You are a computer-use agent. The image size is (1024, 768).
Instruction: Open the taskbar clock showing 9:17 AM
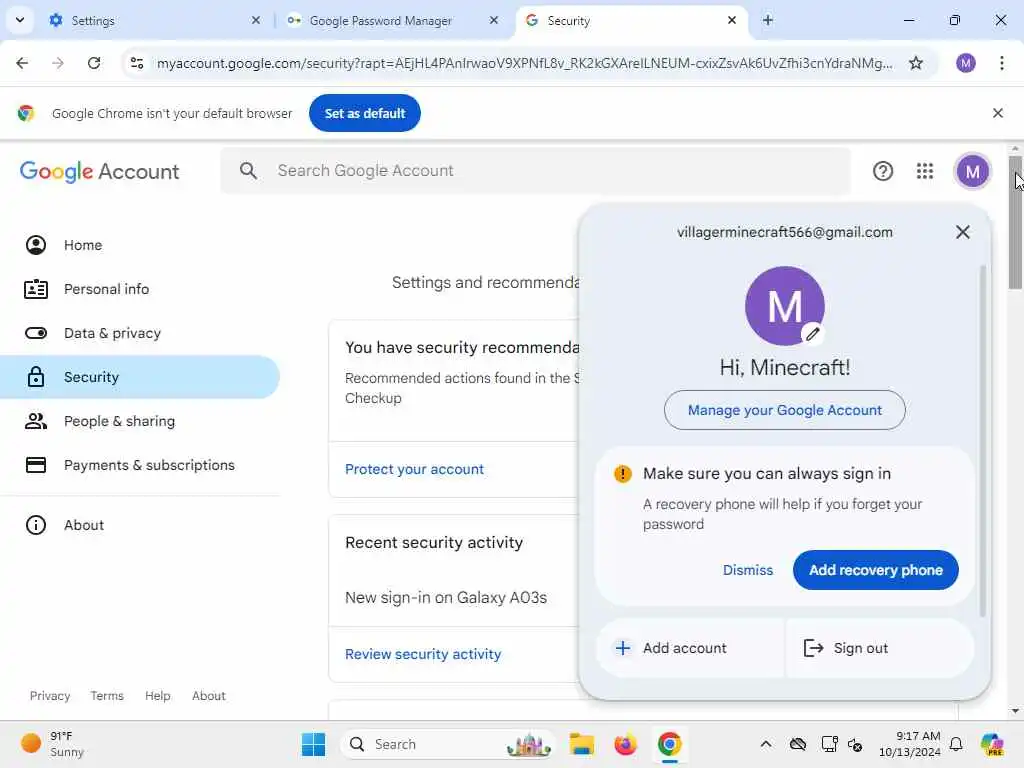[x=910, y=744]
